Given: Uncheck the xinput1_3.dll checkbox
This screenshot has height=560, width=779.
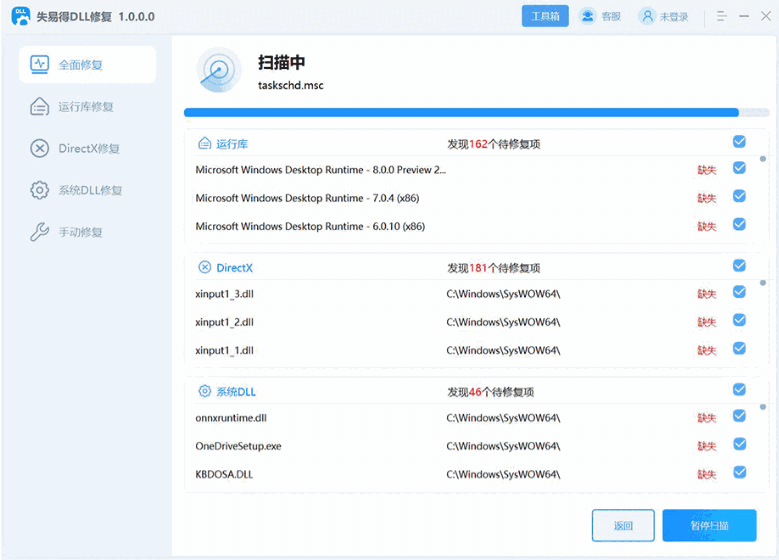Looking at the screenshot, I should tap(739, 292).
